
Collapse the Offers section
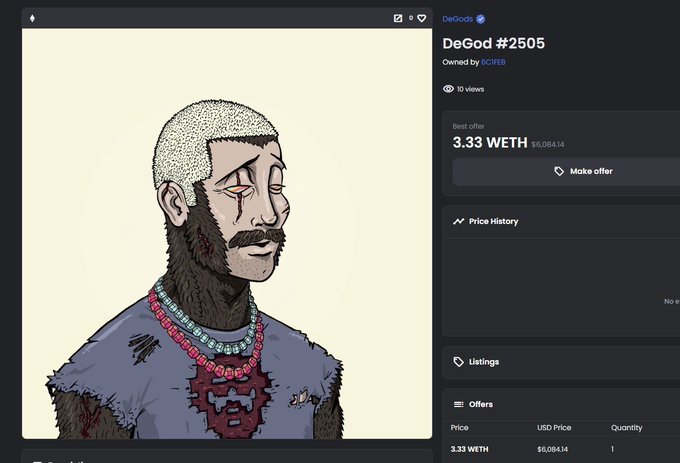[561, 404]
